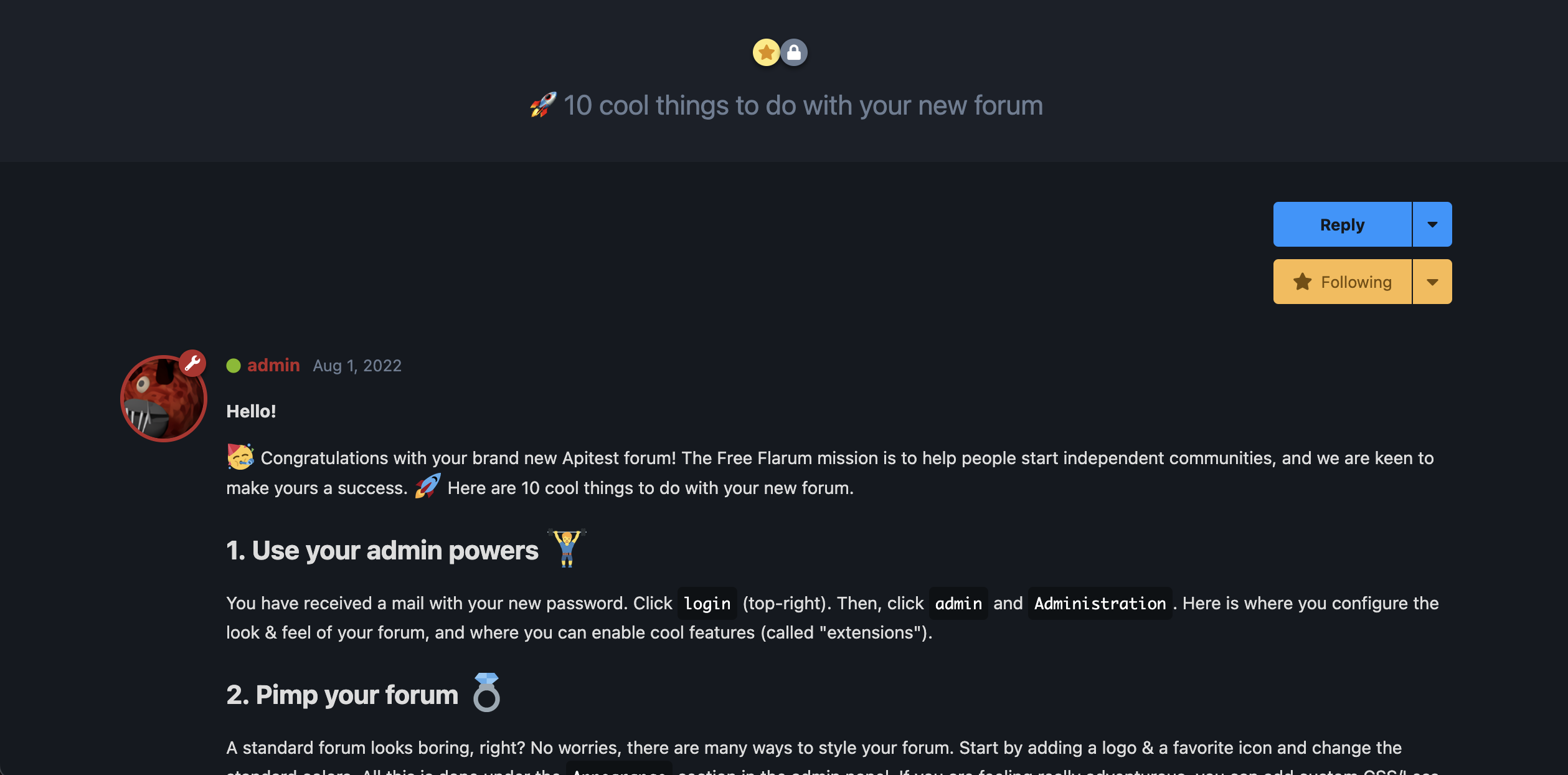Click the 'Administration' code snippet
Viewport: 1568px width, 775px height.
pyautogui.click(x=1100, y=603)
